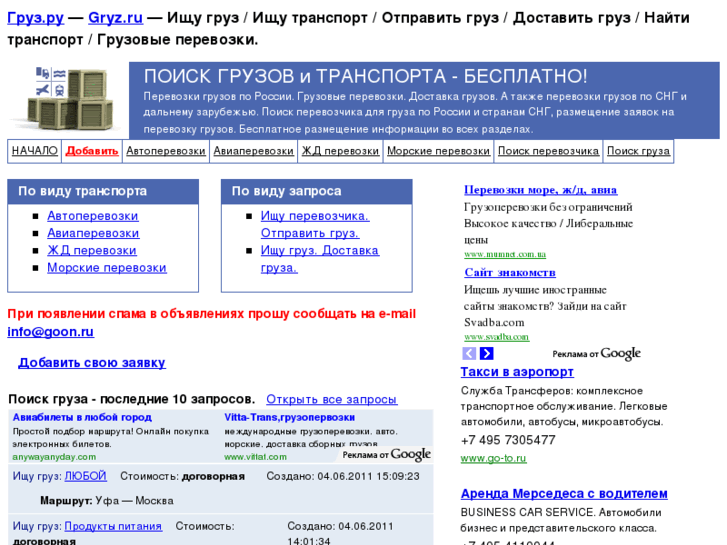Select the red Добавить menu item
The width and height of the screenshot is (727, 545).
(92, 151)
